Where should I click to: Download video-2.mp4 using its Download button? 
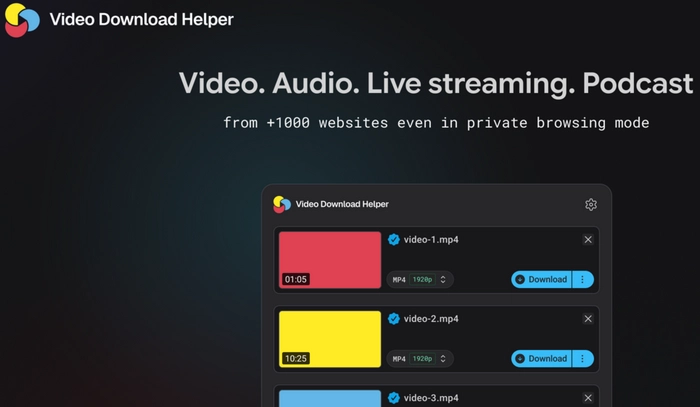click(x=541, y=358)
